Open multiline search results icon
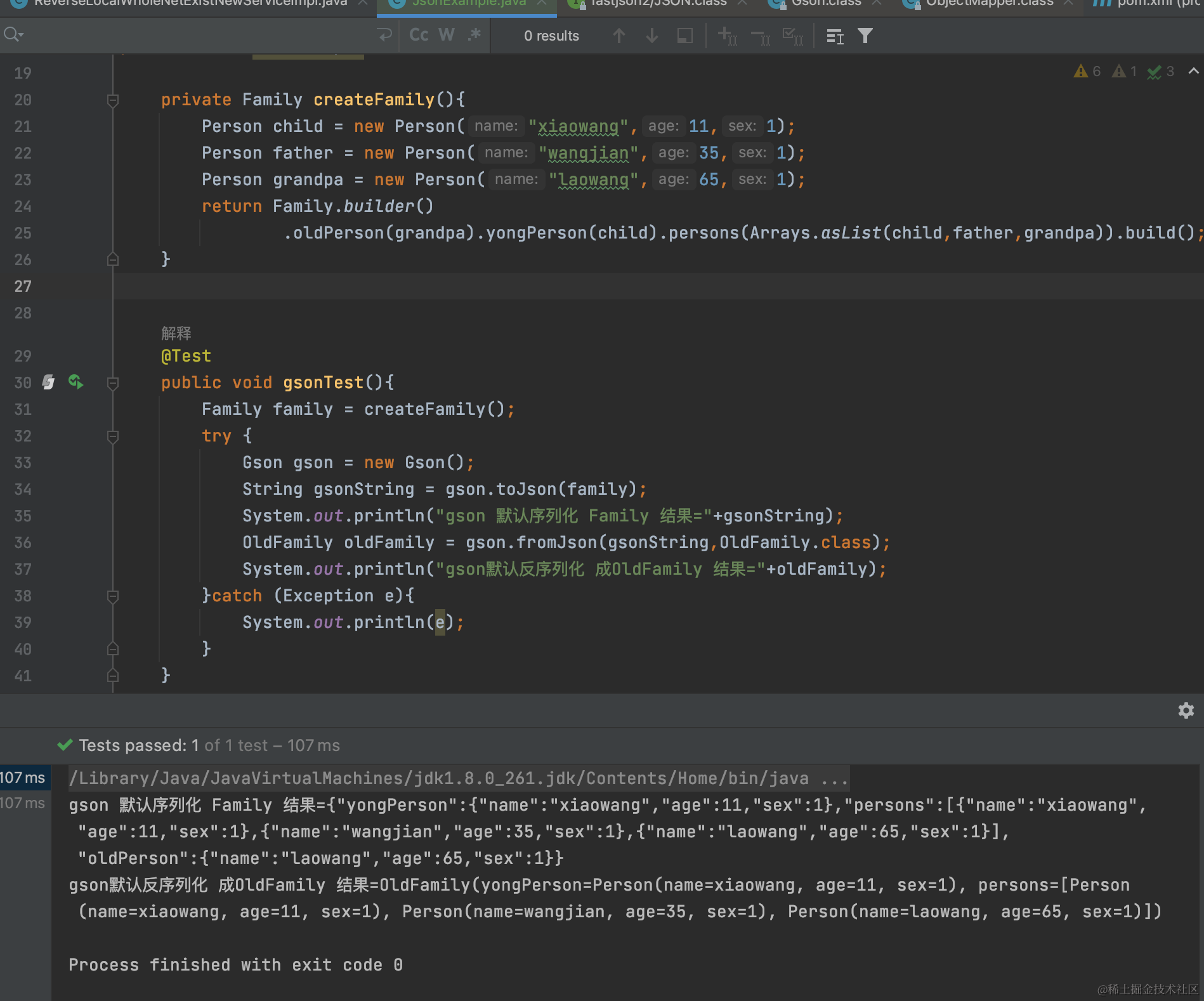The width and height of the screenshot is (1204, 1001). pos(835,36)
